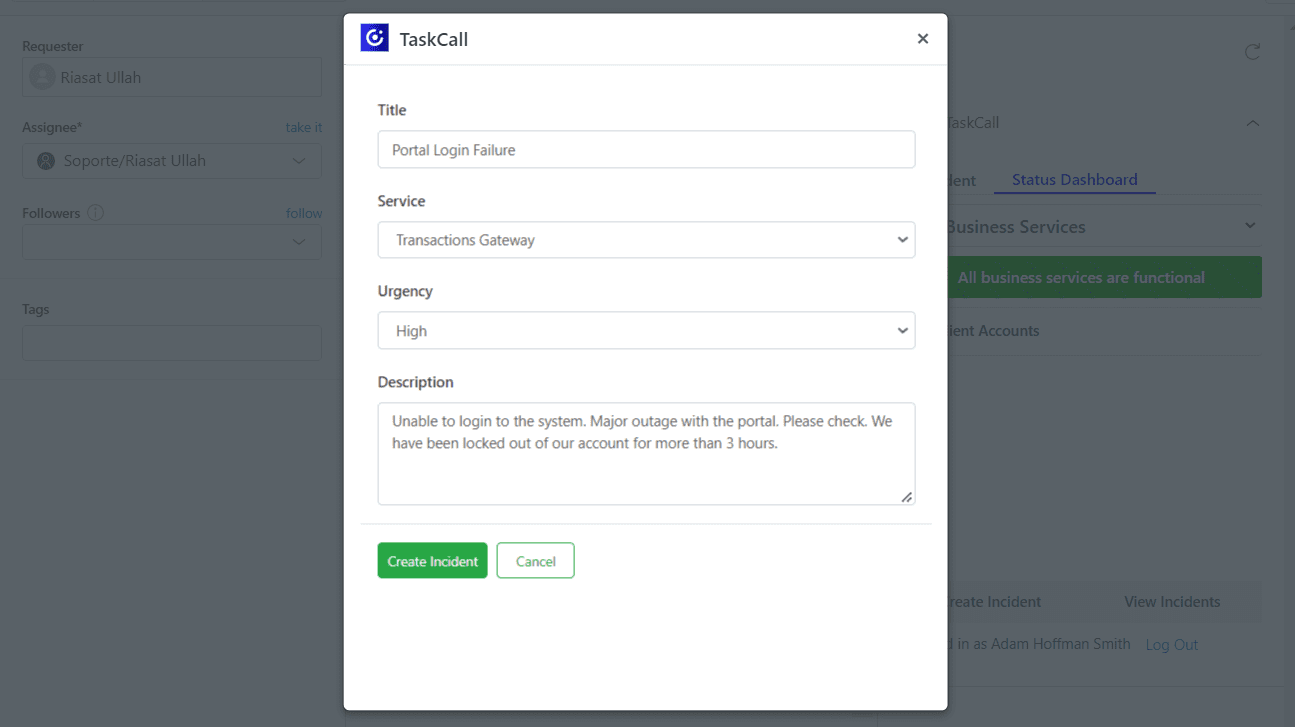Image resolution: width=1295 pixels, height=727 pixels.
Task: Click the Tags input field
Action: (x=172, y=343)
